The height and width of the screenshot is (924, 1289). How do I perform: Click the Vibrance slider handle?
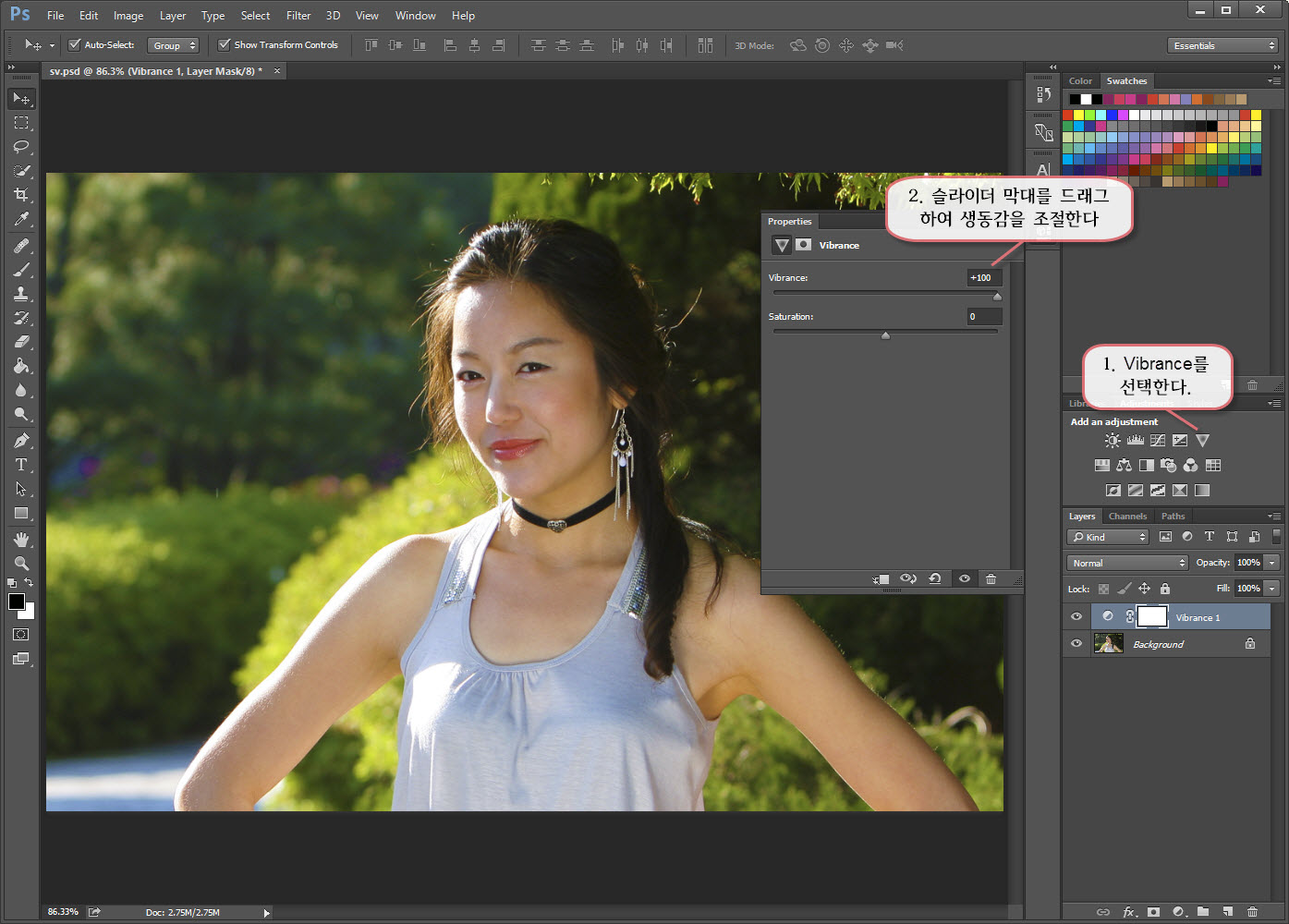point(997,297)
